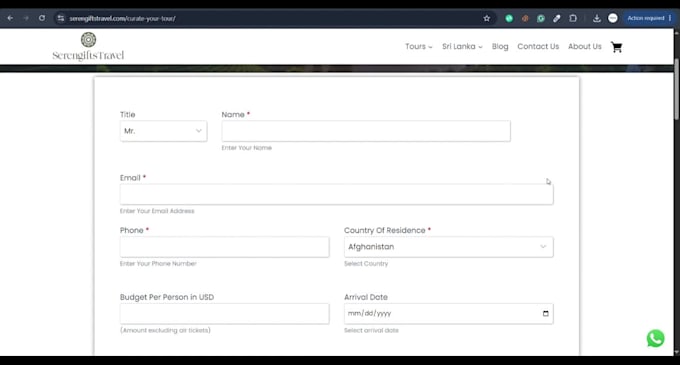
Task: Reload the page with the refresh icon
Action: pos(42,18)
